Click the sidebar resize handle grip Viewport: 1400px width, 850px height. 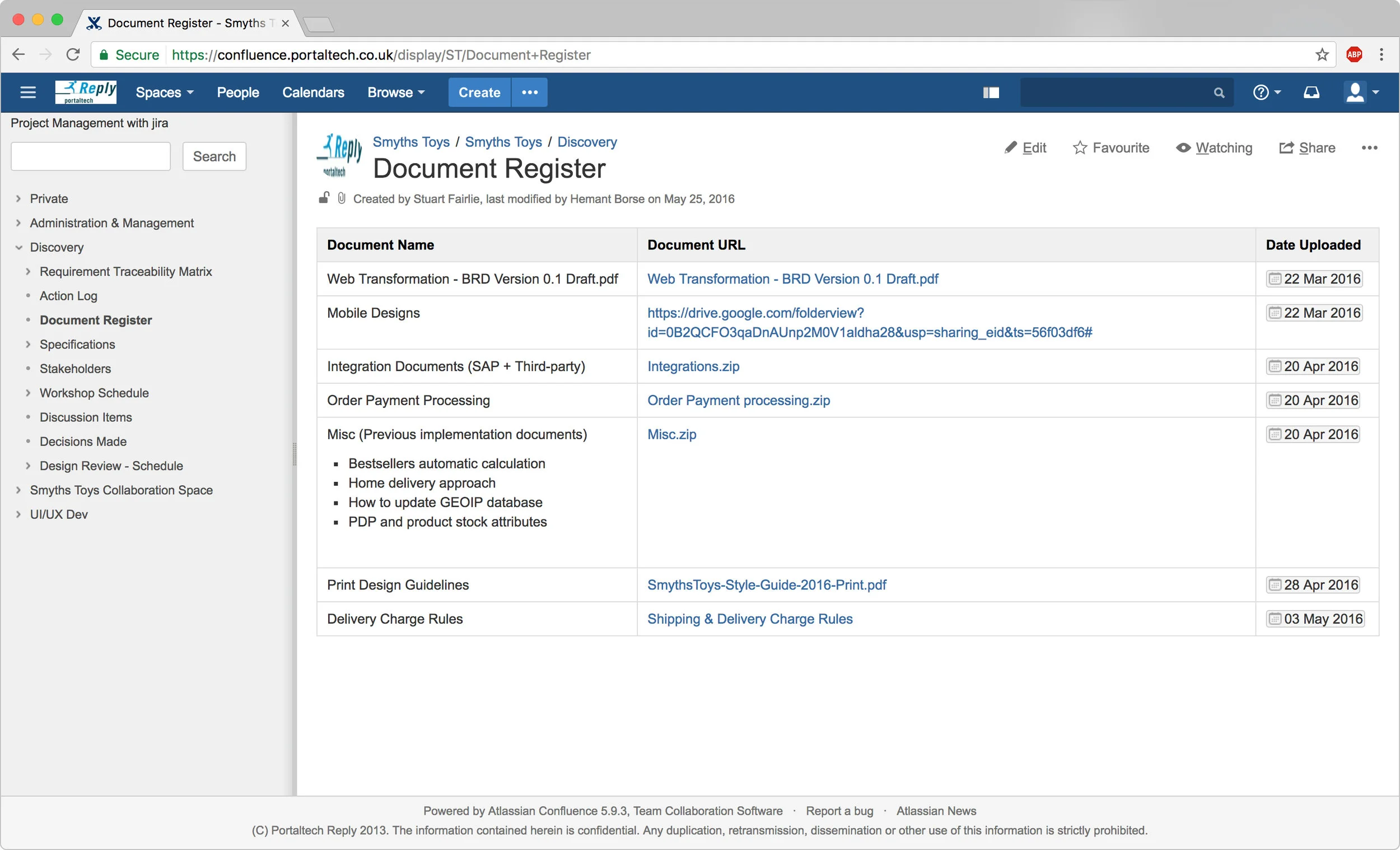[x=295, y=454]
